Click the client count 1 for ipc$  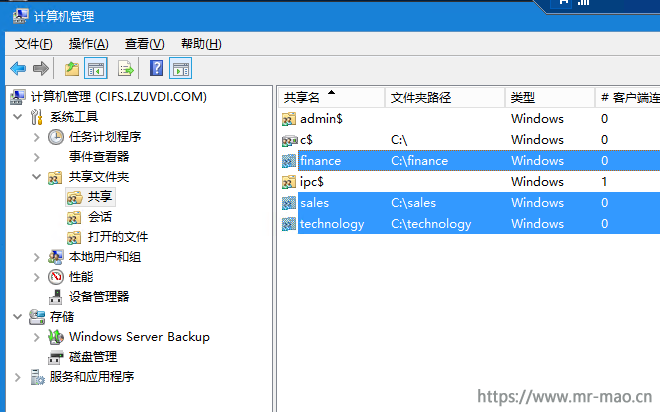(x=604, y=182)
